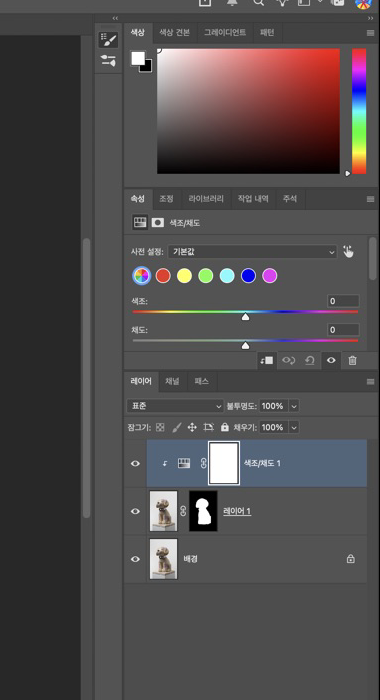
Task: Click the mask icon in Properties panel
Action: pos(158,222)
